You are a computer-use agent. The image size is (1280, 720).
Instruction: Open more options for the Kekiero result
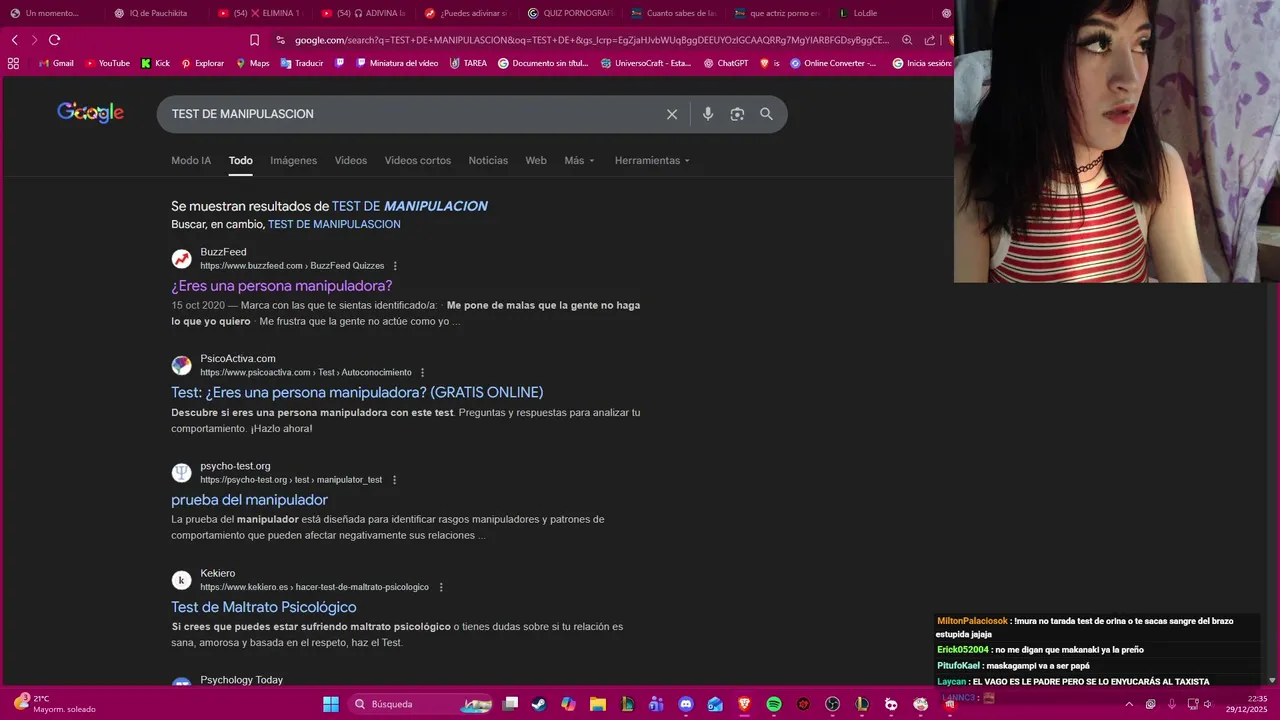pos(441,587)
